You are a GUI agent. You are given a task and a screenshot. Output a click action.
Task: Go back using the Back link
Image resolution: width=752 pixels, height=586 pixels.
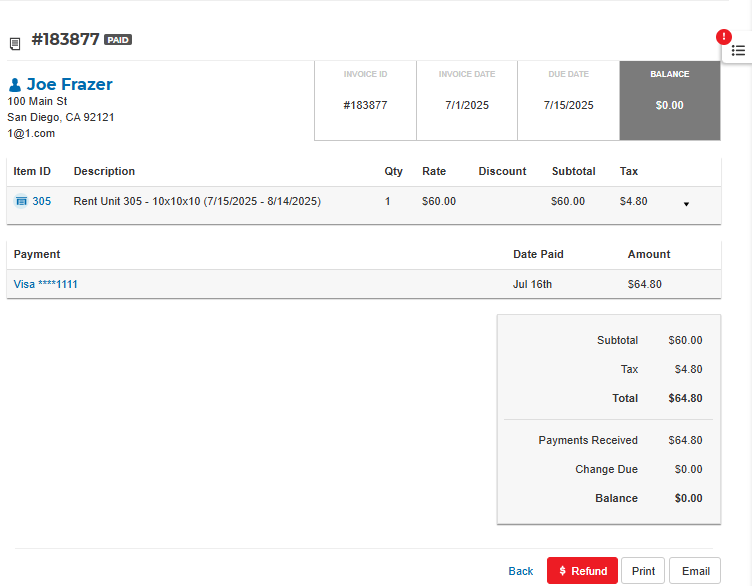(x=520, y=571)
